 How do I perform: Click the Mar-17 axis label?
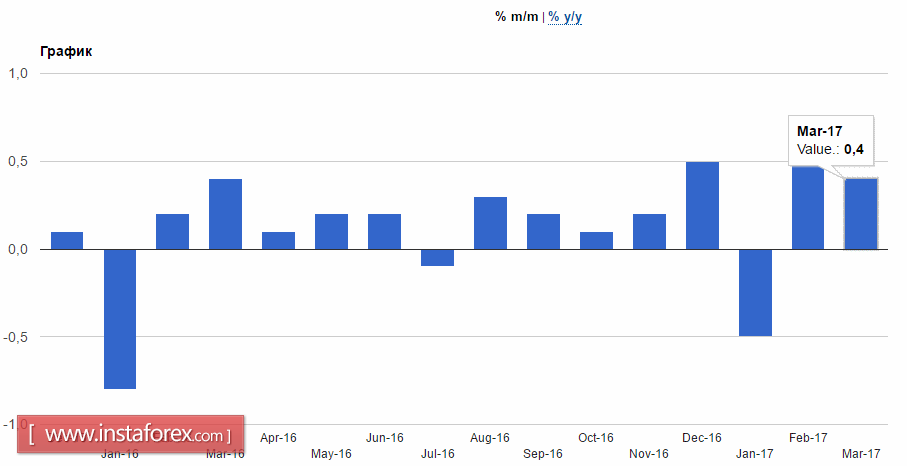tap(861, 454)
